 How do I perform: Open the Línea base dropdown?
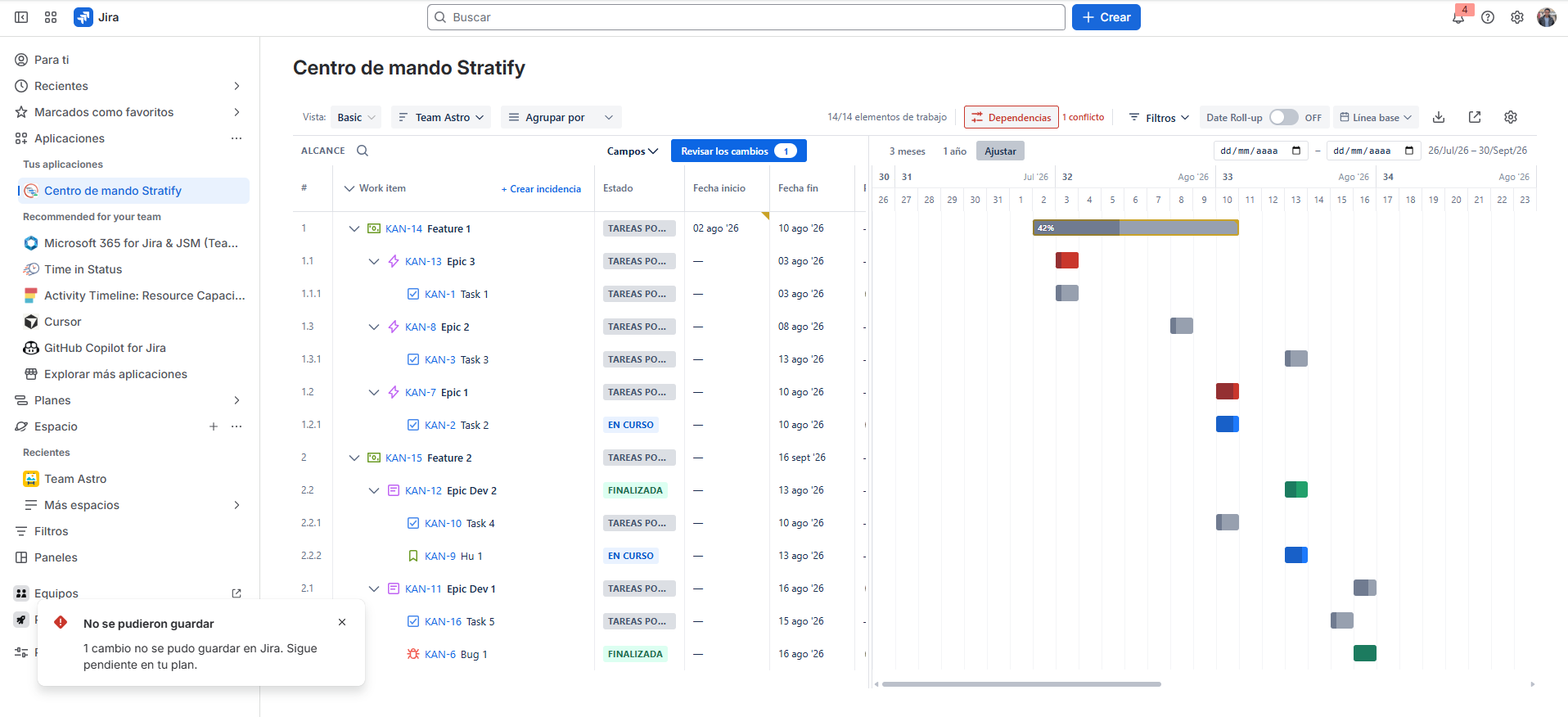click(1376, 117)
